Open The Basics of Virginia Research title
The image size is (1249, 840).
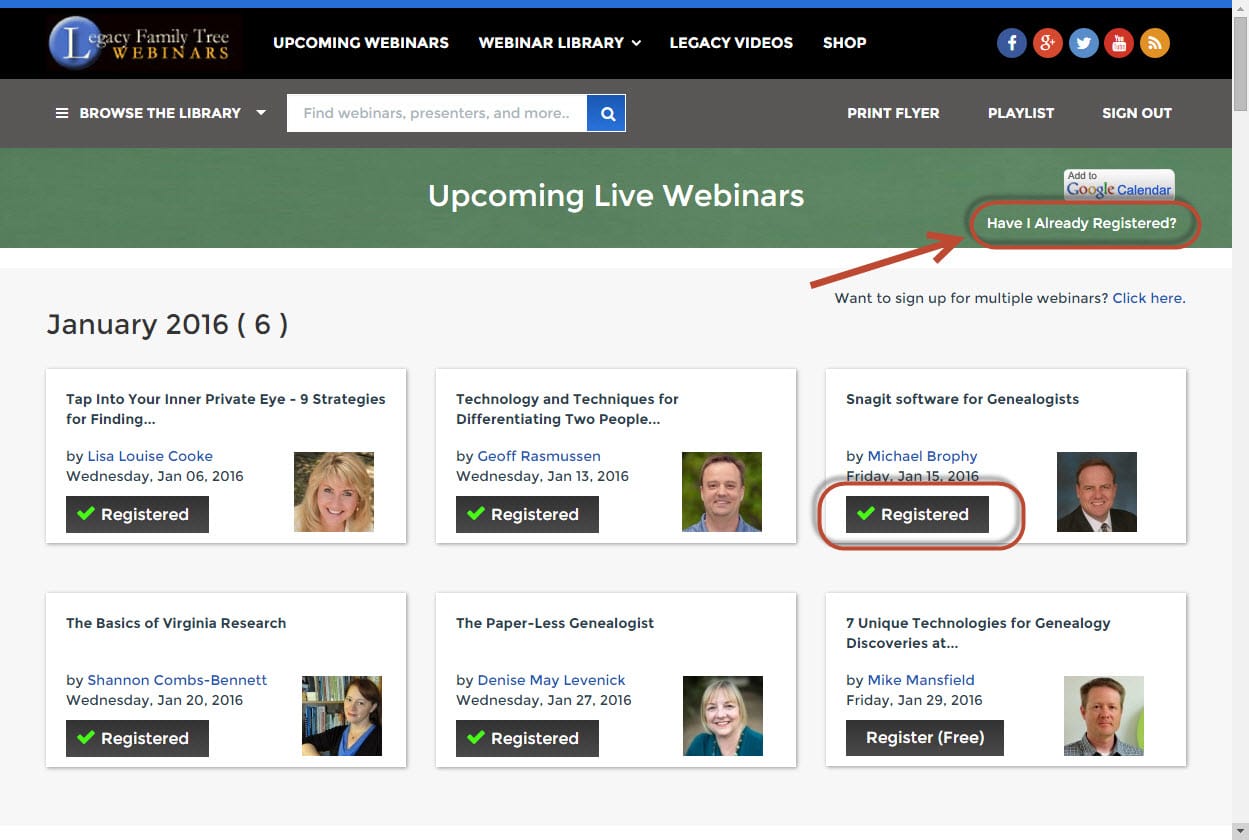[x=176, y=623]
